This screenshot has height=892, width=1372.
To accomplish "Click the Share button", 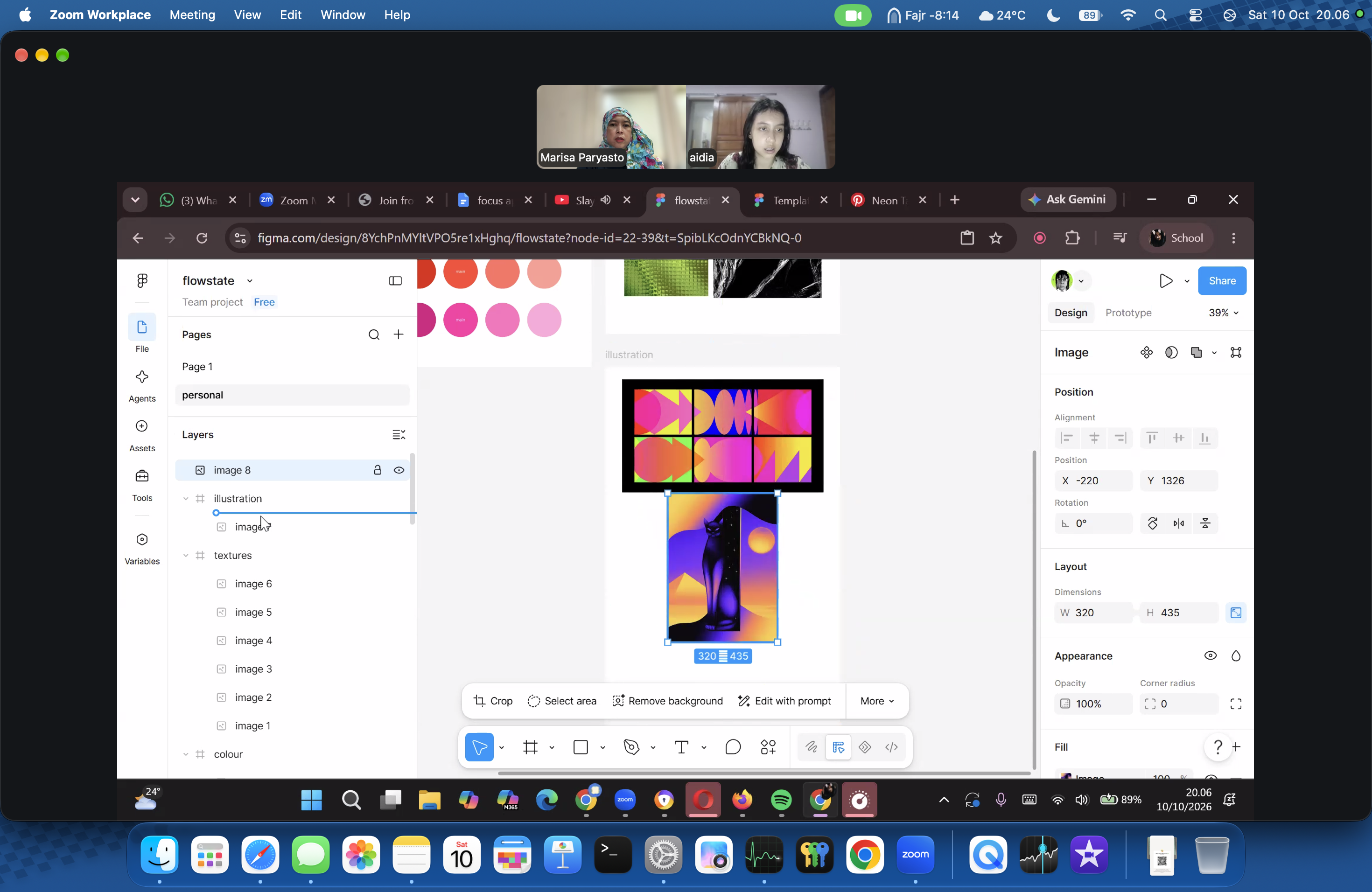I will pyautogui.click(x=1222, y=281).
